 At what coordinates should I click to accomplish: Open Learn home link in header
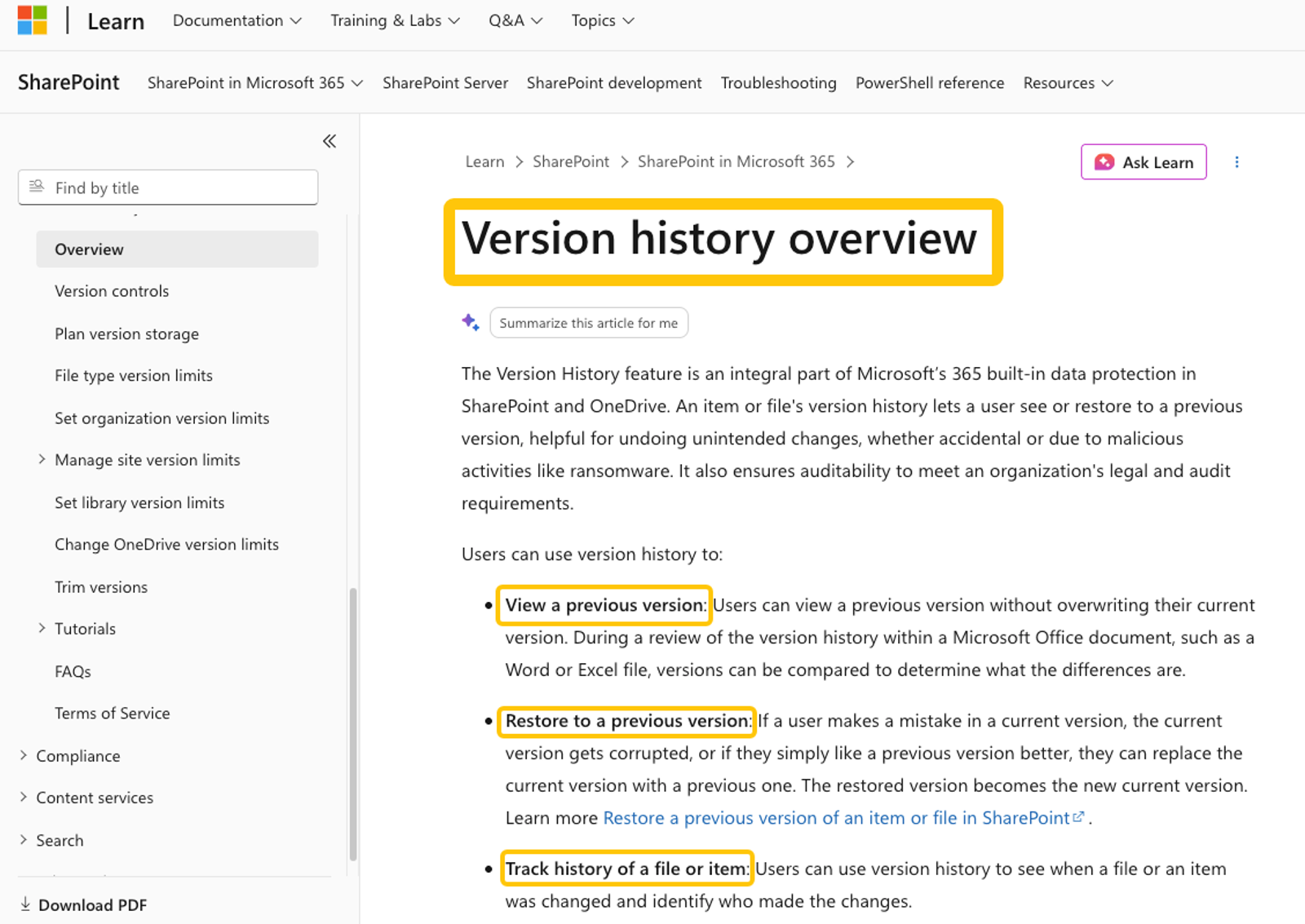pos(116,21)
